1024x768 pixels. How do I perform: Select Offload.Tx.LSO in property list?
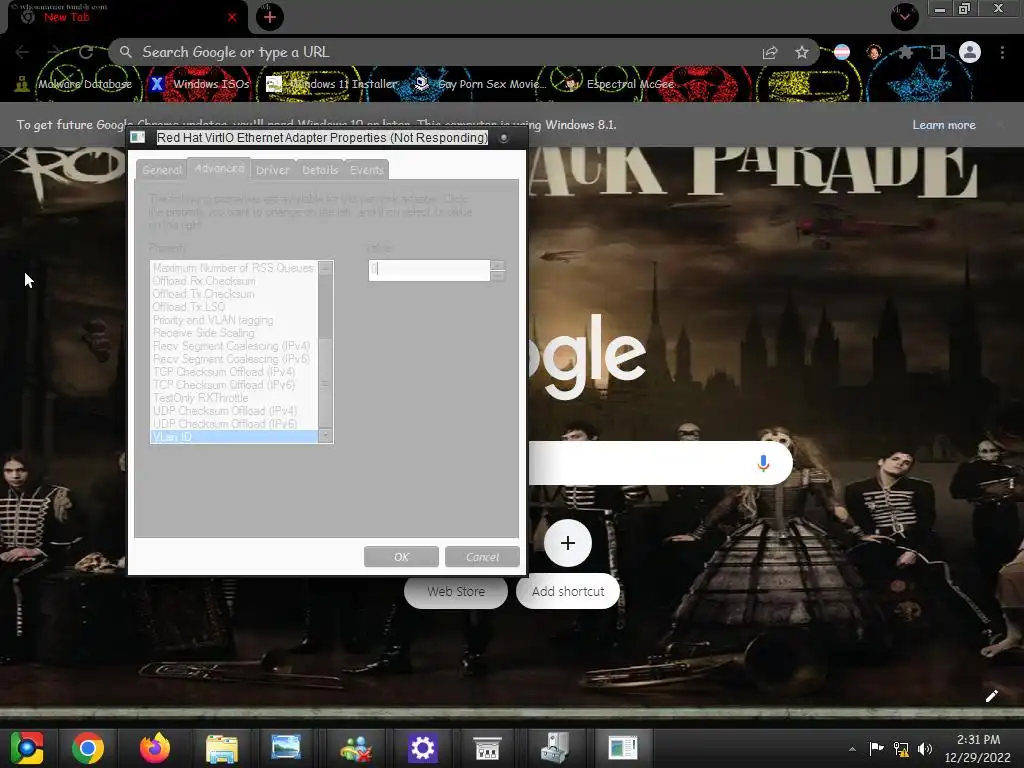233,307
